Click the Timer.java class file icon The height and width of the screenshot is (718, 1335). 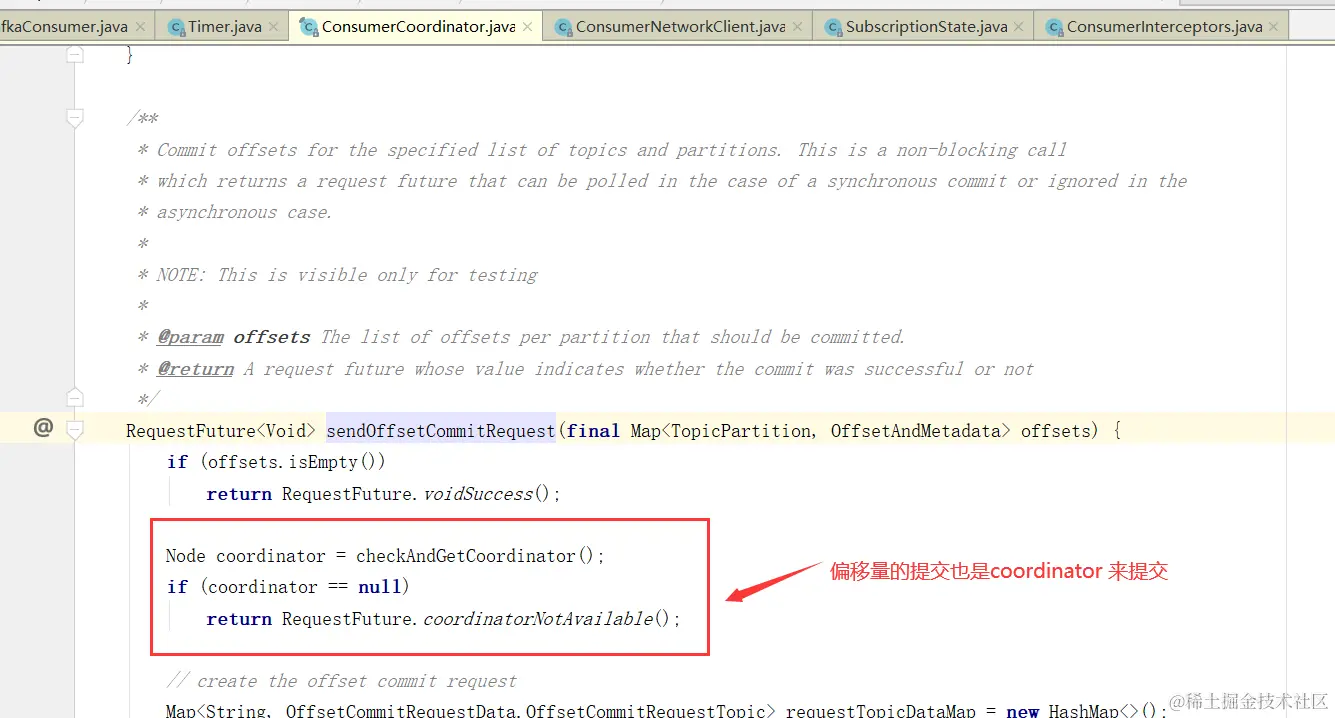coord(177,27)
